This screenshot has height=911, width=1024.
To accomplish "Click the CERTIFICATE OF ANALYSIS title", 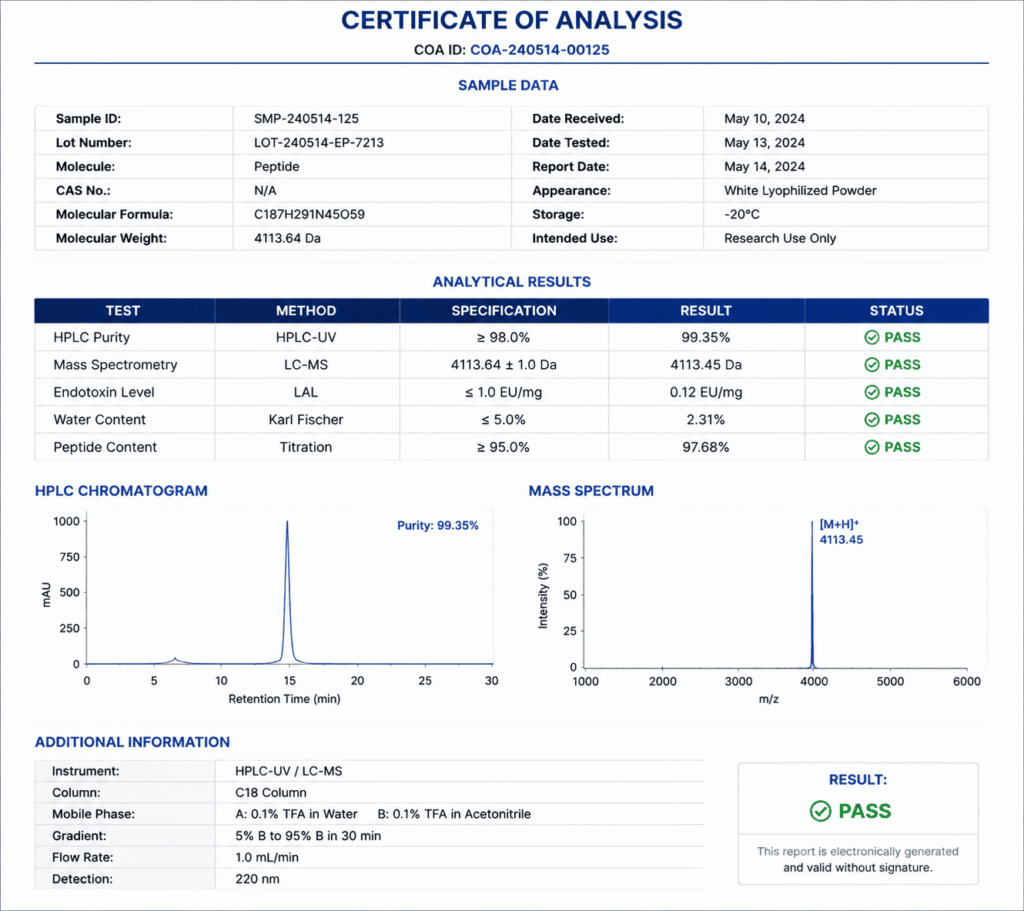I will (512, 20).
